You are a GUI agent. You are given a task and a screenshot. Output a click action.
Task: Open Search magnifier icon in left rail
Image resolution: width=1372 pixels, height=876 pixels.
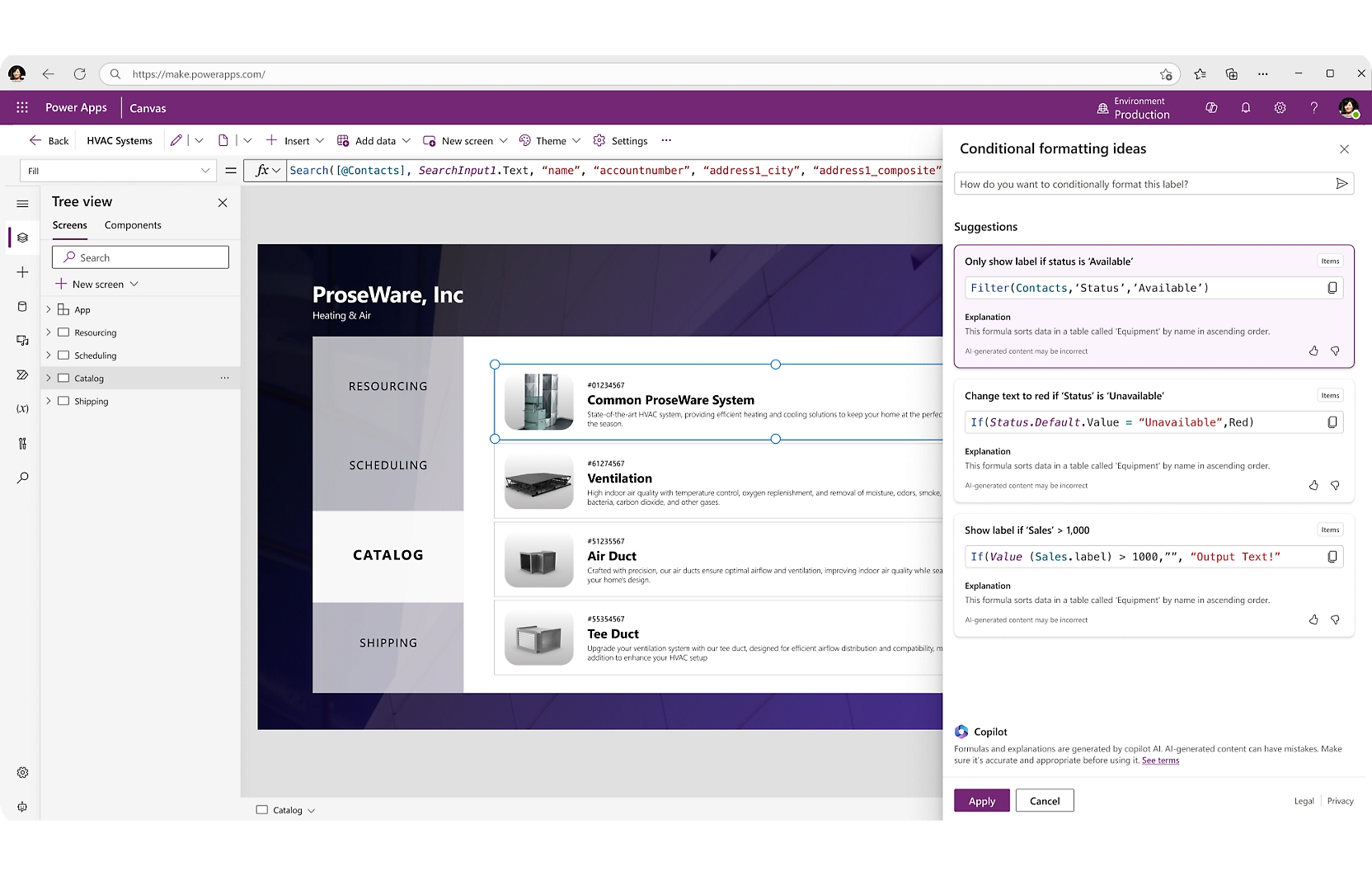pyautogui.click(x=22, y=478)
